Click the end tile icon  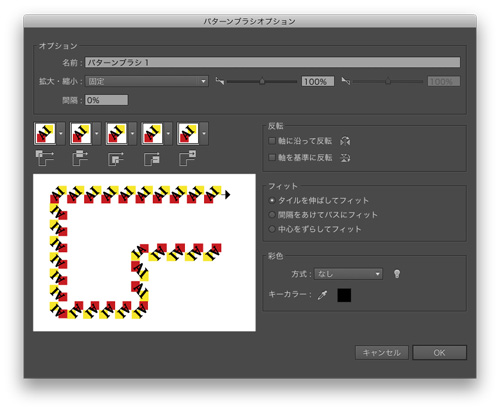coord(188,158)
